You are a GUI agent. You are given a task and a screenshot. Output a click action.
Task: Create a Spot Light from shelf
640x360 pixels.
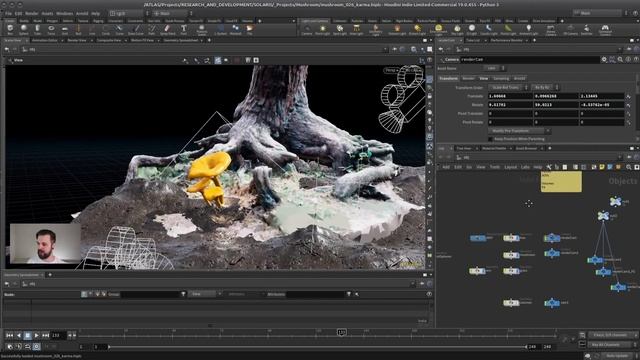(x=340, y=29)
